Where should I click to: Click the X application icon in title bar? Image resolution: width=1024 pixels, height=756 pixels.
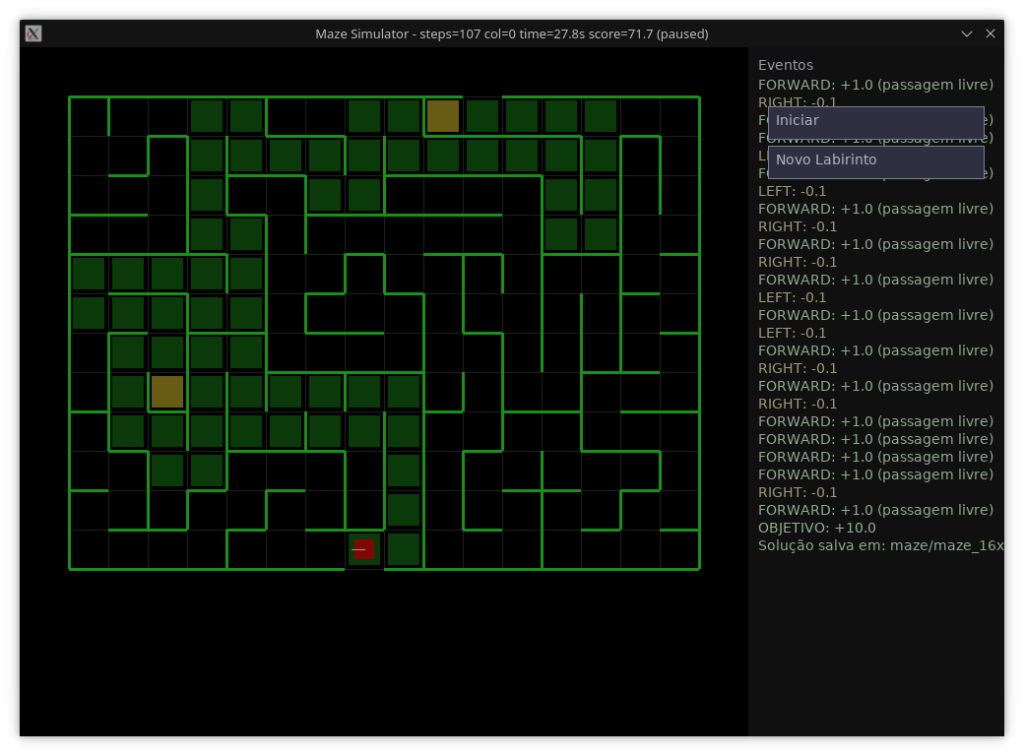(x=33, y=34)
